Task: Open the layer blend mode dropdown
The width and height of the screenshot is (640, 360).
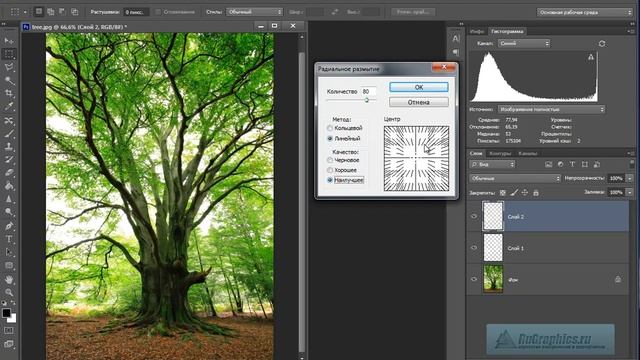Action: pyautogui.click(x=515, y=178)
